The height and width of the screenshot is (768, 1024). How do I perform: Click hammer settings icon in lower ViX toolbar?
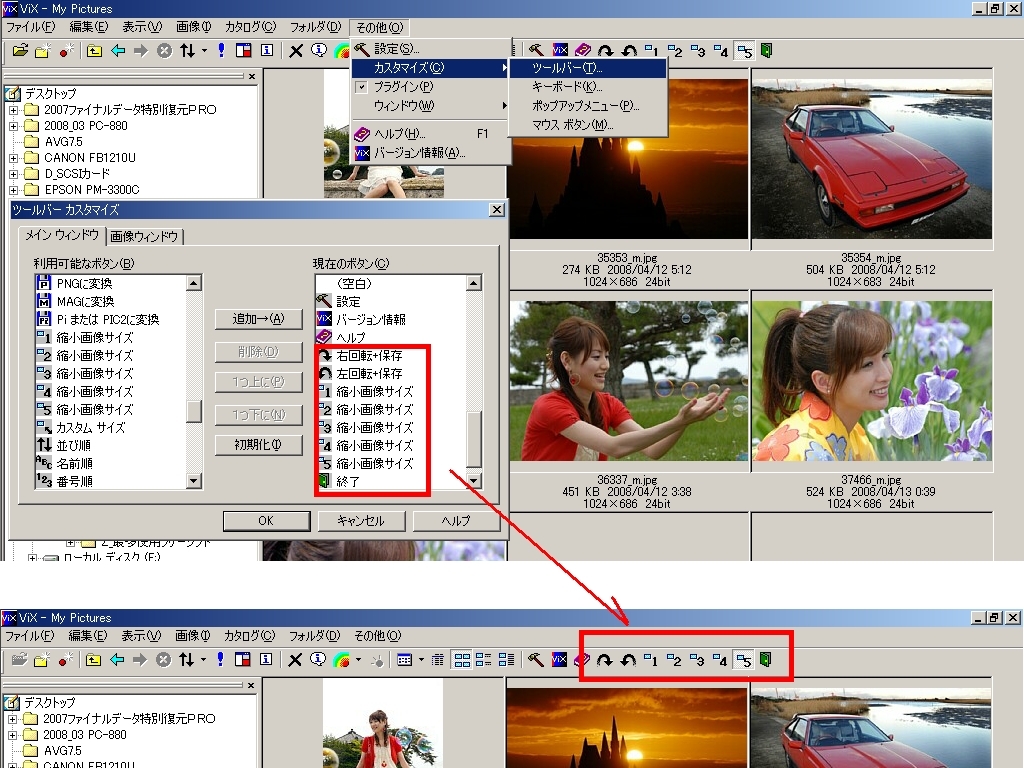click(x=536, y=660)
